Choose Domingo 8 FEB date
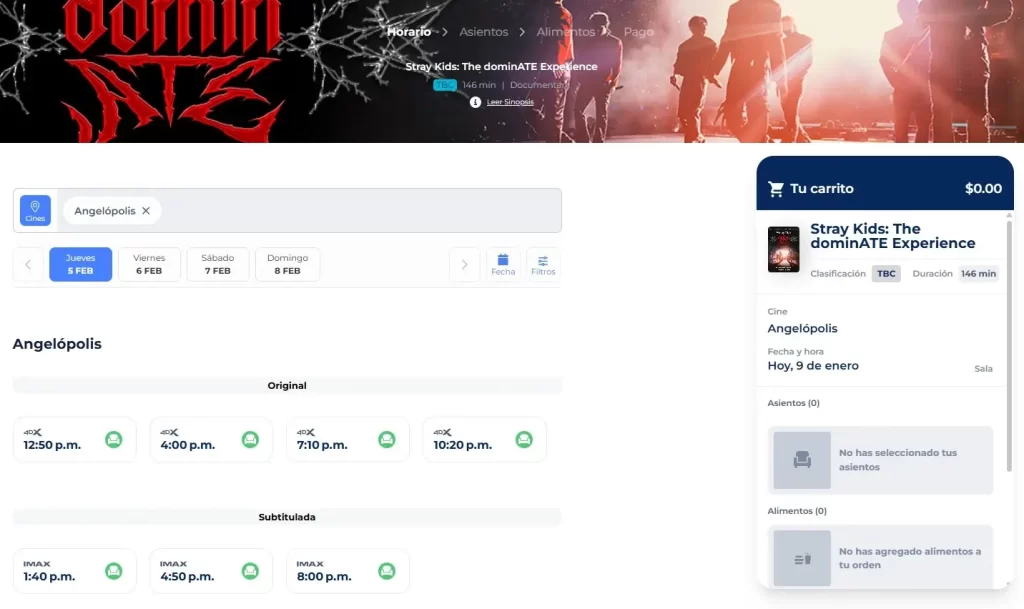 (287, 265)
